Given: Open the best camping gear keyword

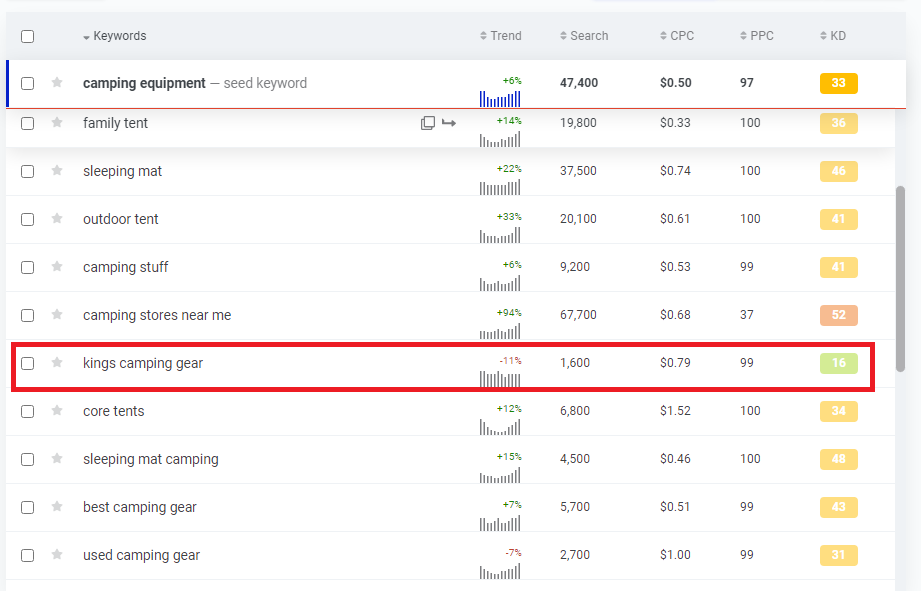Looking at the screenshot, I should tap(140, 508).
